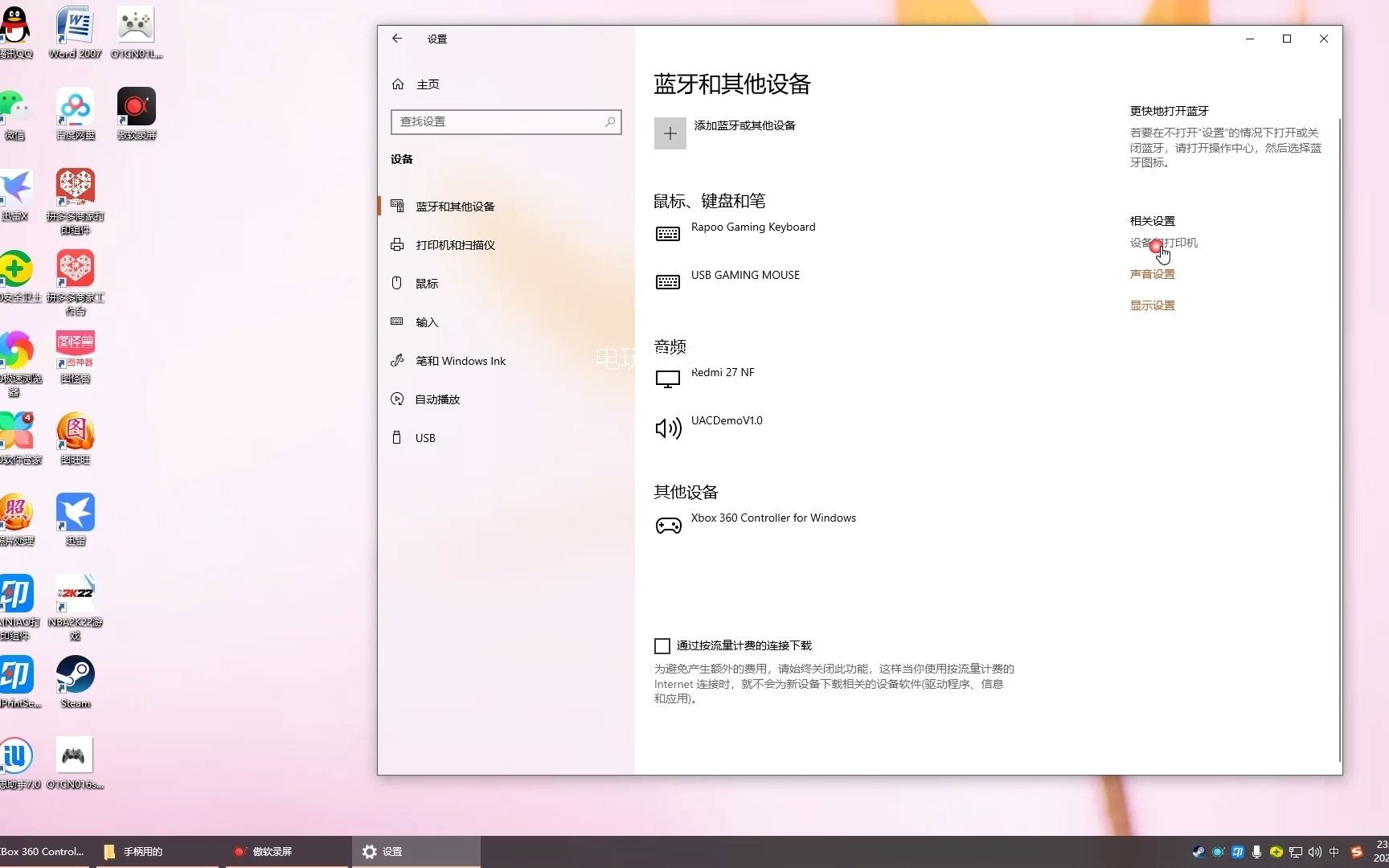The height and width of the screenshot is (868, 1389).
Task: Open the USB settings section
Action: tap(424, 437)
